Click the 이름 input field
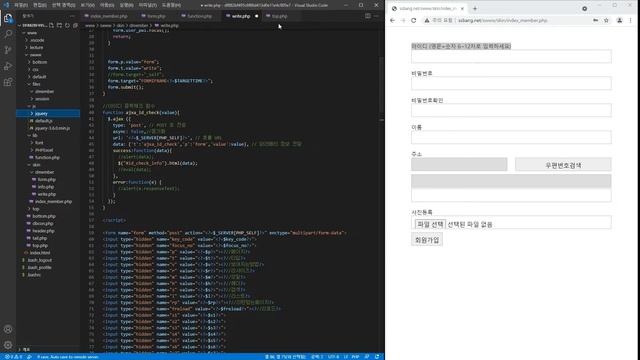 point(511,137)
